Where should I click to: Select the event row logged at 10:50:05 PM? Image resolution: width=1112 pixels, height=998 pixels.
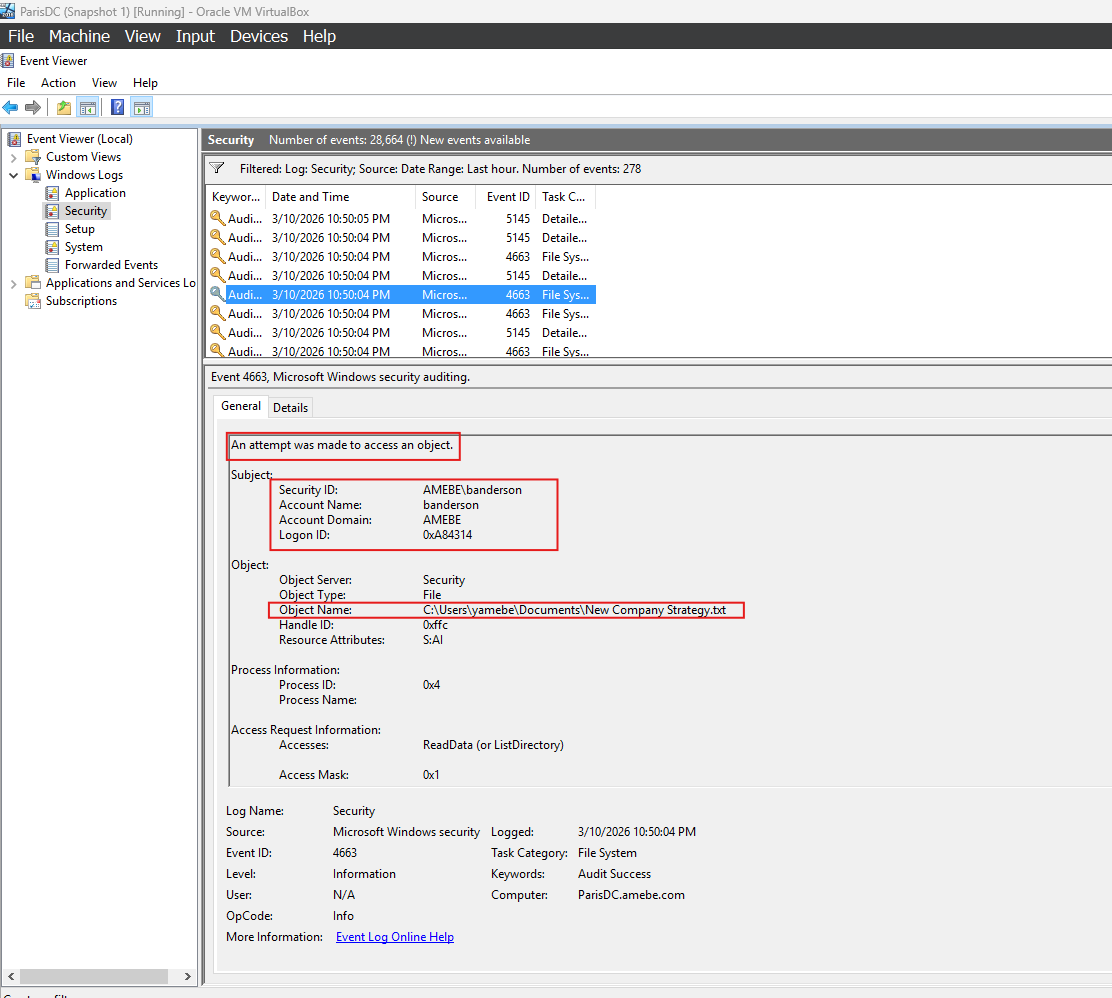coord(401,218)
